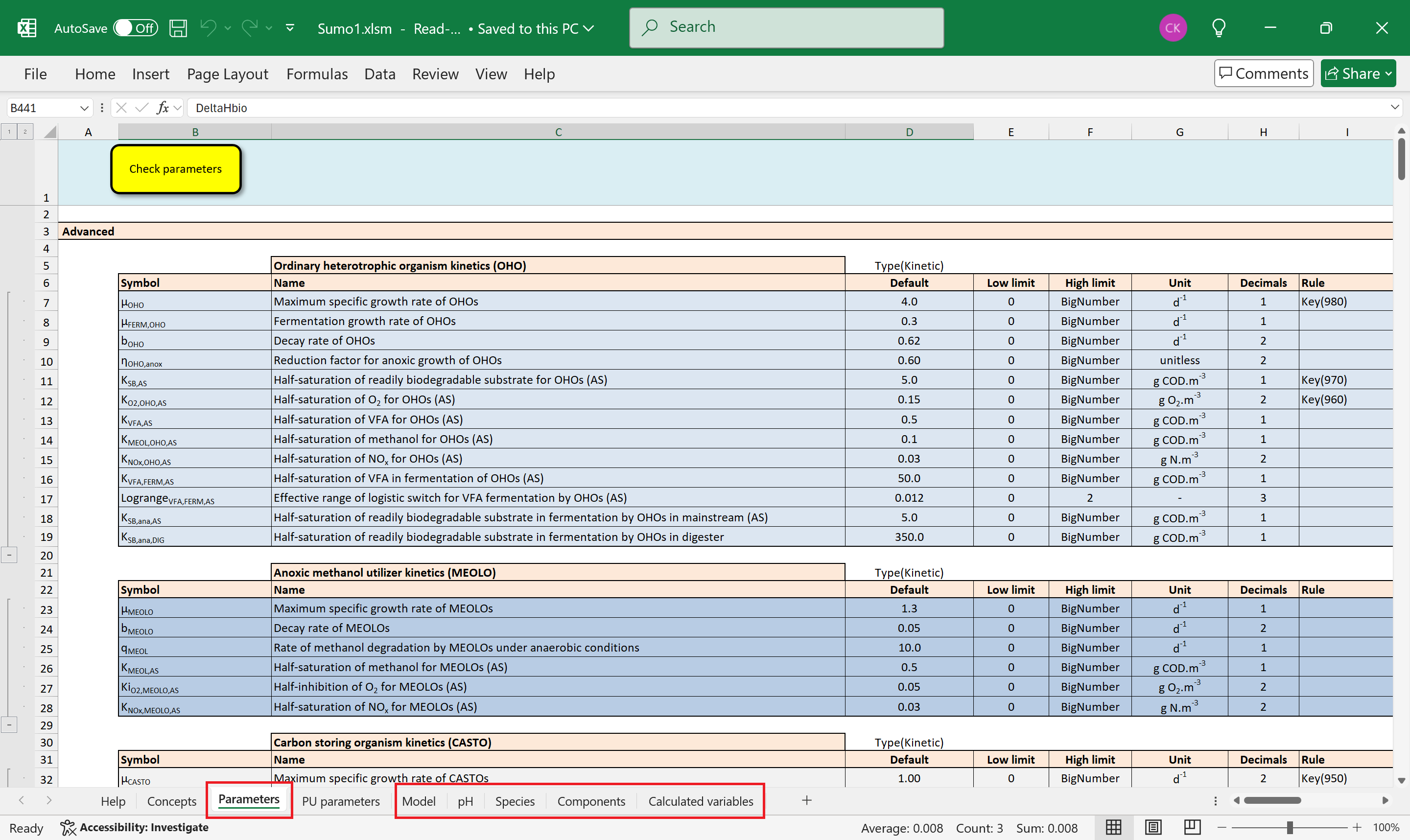Image resolution: width=1410 pixels, height=840 pixels.
Task: Switch to the Concepts sheet tab
Action: click(x=171, y=801)
